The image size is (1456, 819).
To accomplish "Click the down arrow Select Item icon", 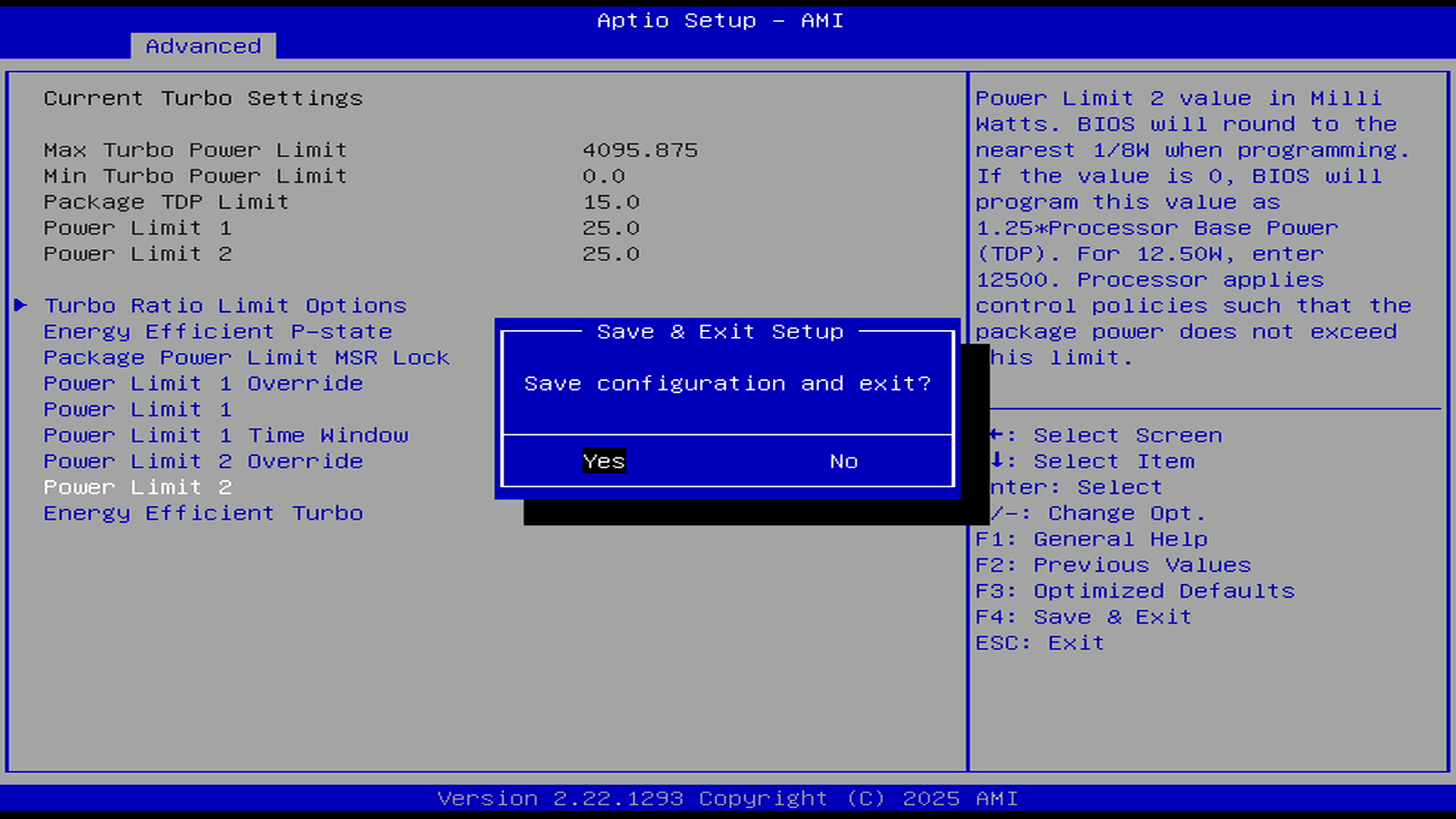I will [998, 460].
